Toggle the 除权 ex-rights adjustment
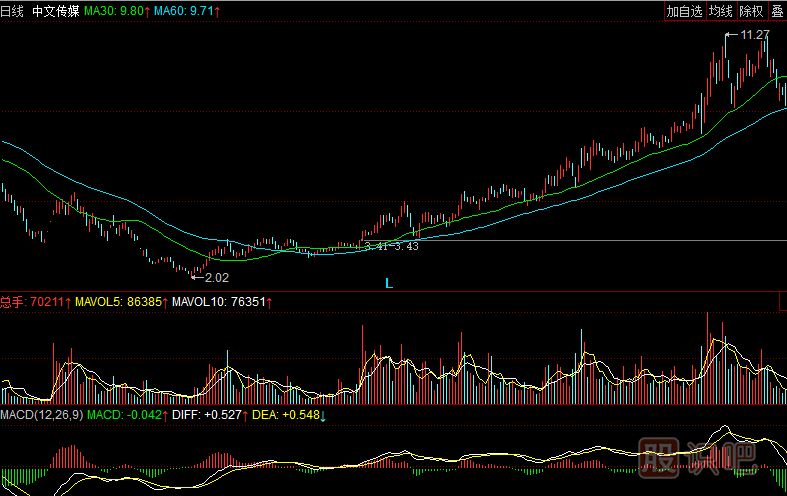This screenshot has width=787, height=496. point(751,11)
